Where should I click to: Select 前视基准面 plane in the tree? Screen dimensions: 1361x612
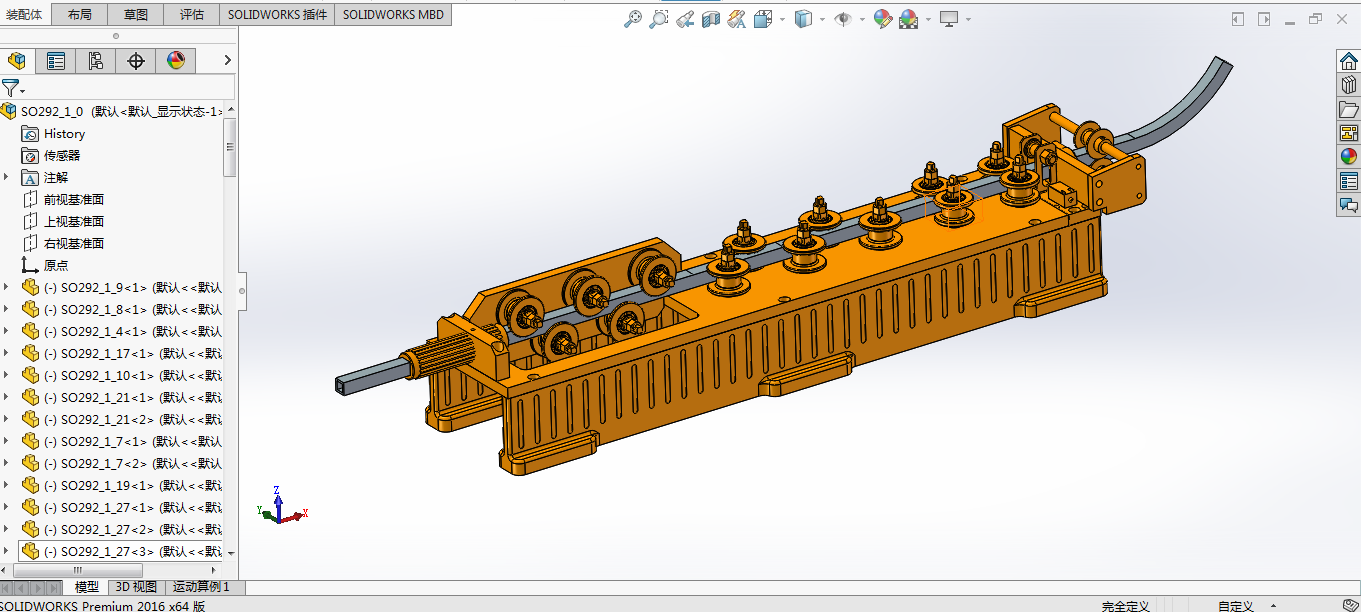click(x=74, y=200)
